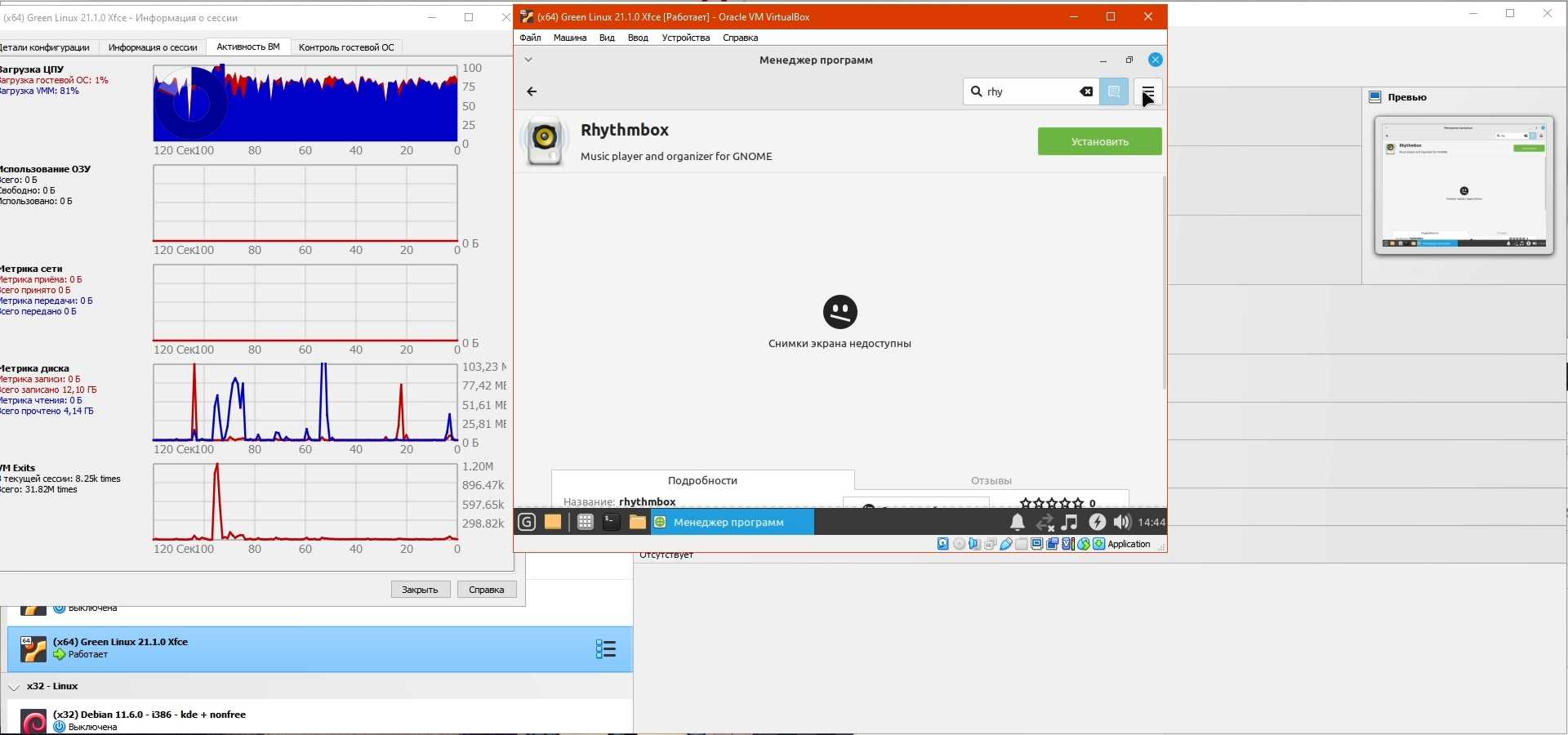Install Rhythmbox with the Установить button
The height and width of the screenshot is (735, 1568).
click(x=1099, y=141)
